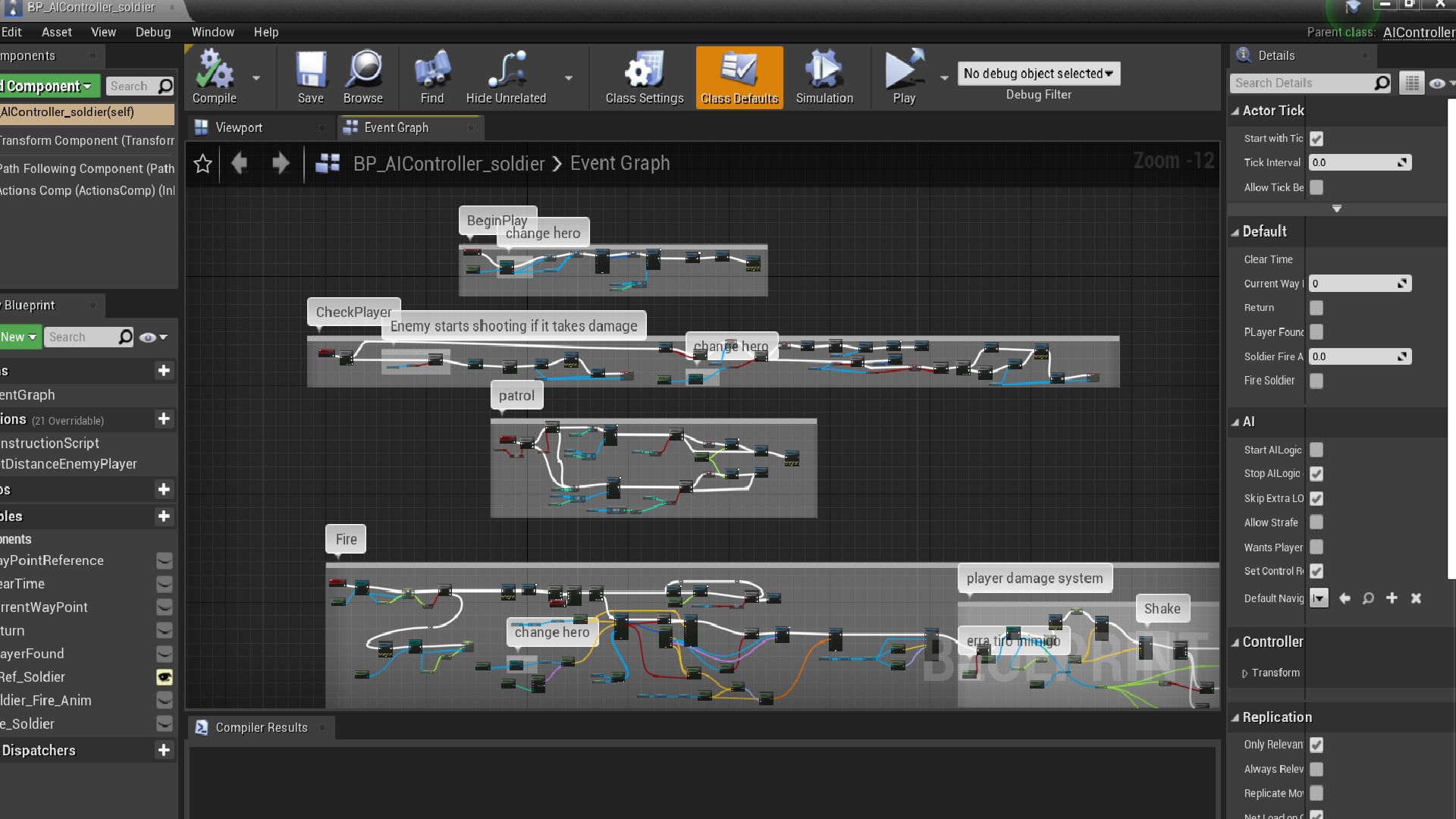Screen dimensions: 1456x819
Task: Click inside the Search Details field
Action: click(1304, 83)
